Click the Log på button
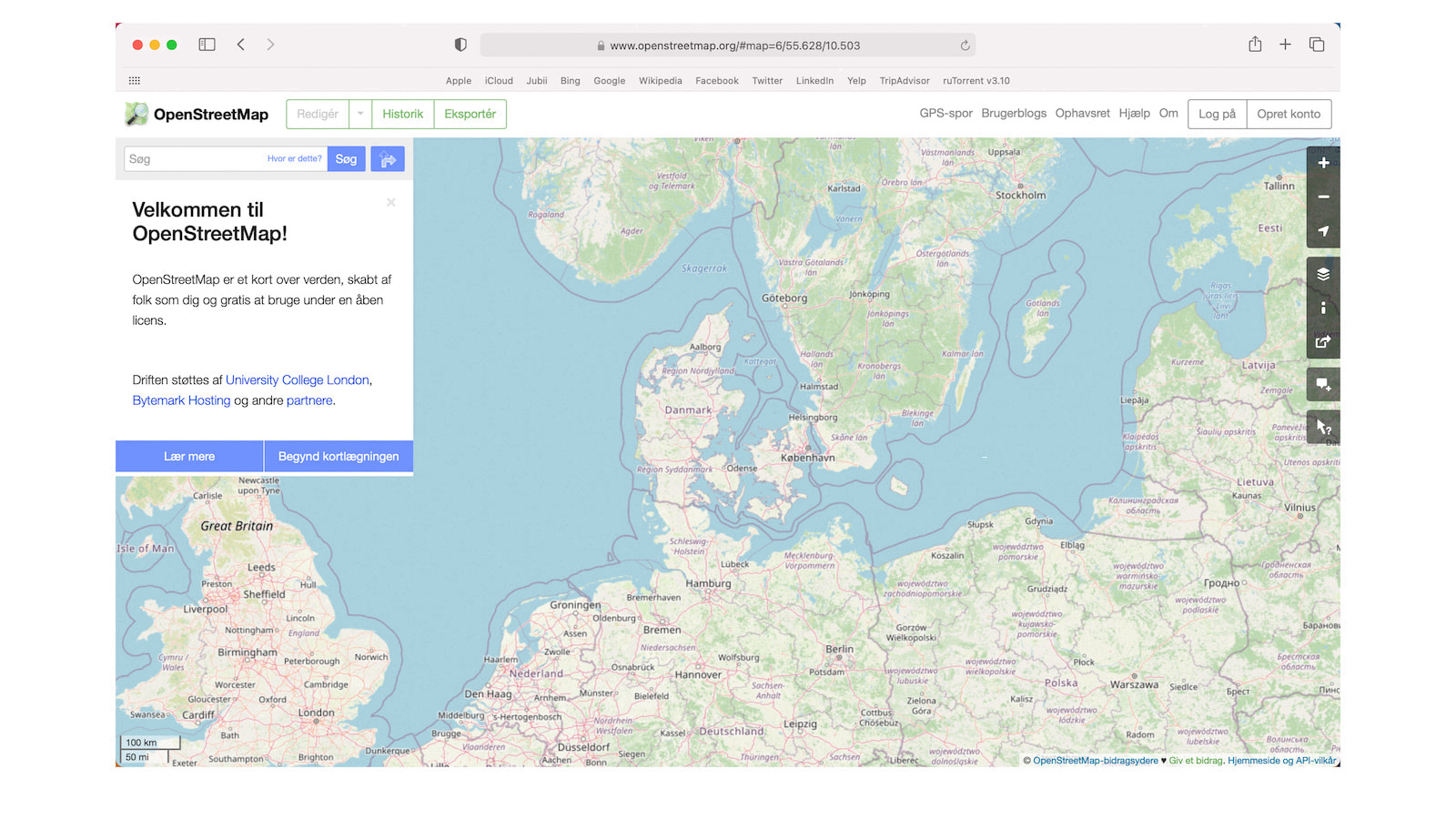This screenshot has width=1456, height=819. [x=1217, y=114]
